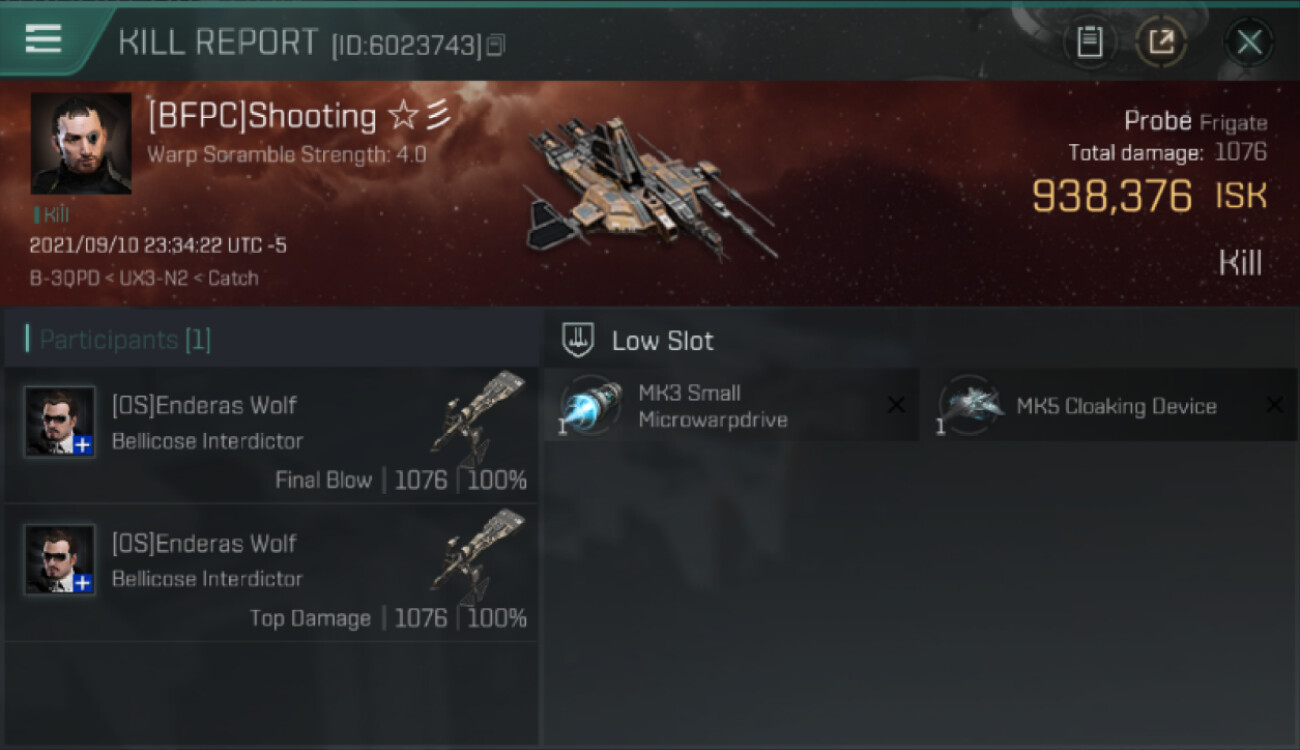Select MK5 Cloaking Device module icon
Viewport: 1300px width, 750px height.
970,405
